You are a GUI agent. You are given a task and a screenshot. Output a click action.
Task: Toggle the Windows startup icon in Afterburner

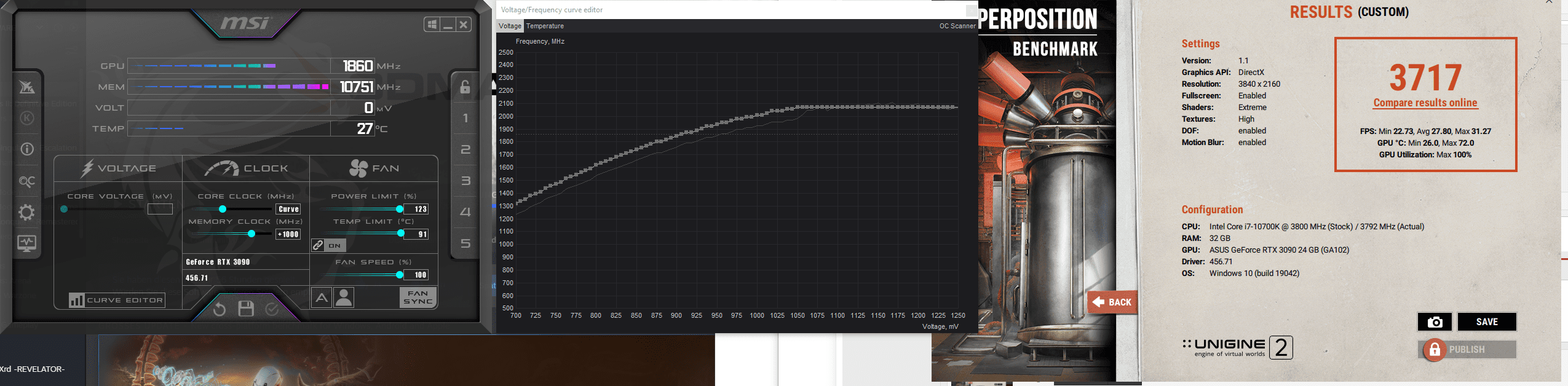tap(432, 25)
